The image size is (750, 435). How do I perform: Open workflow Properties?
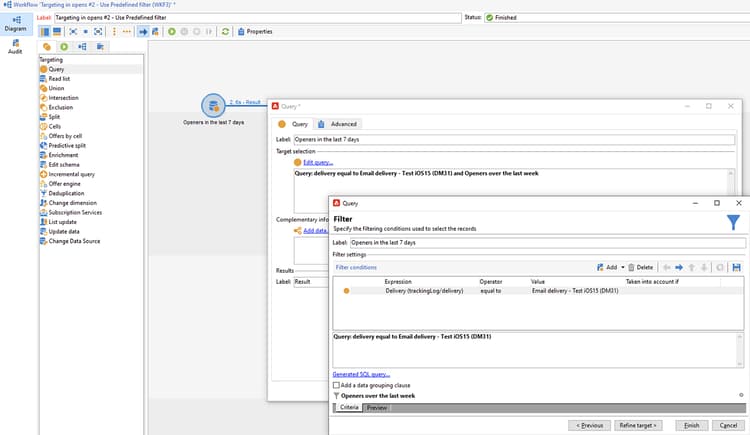click(x=255, y=32)
